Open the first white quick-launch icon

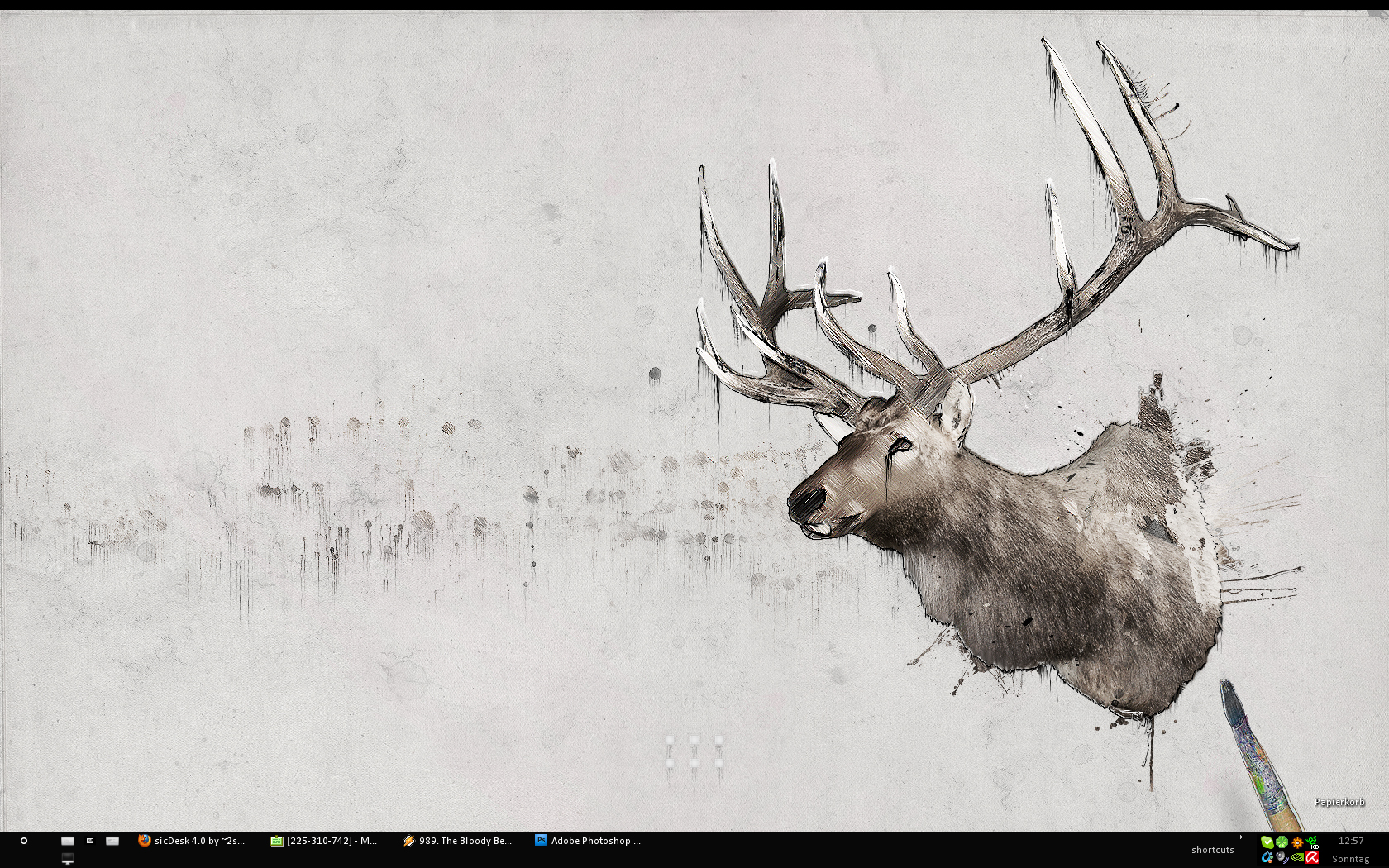click(68, 841)
